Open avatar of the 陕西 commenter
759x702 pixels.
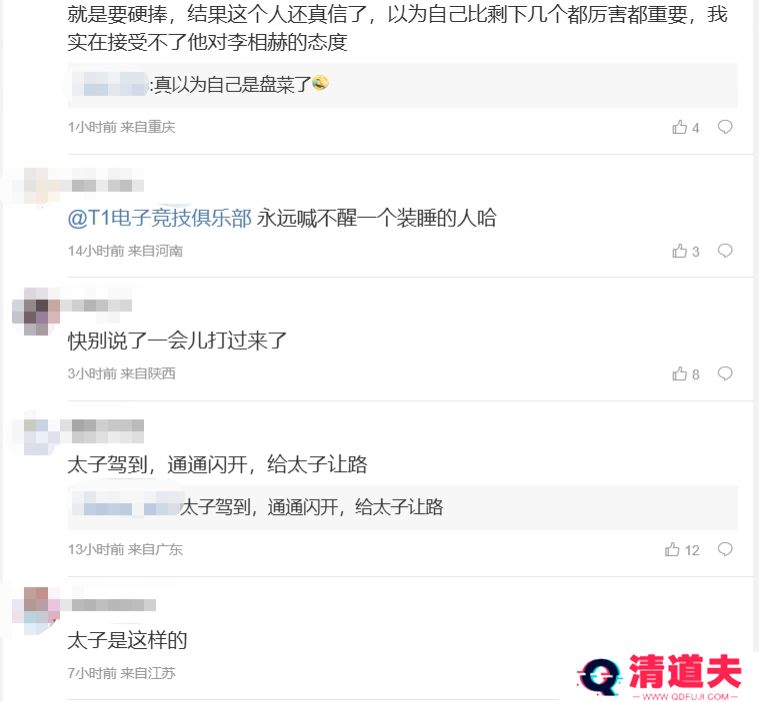[36, 311]
